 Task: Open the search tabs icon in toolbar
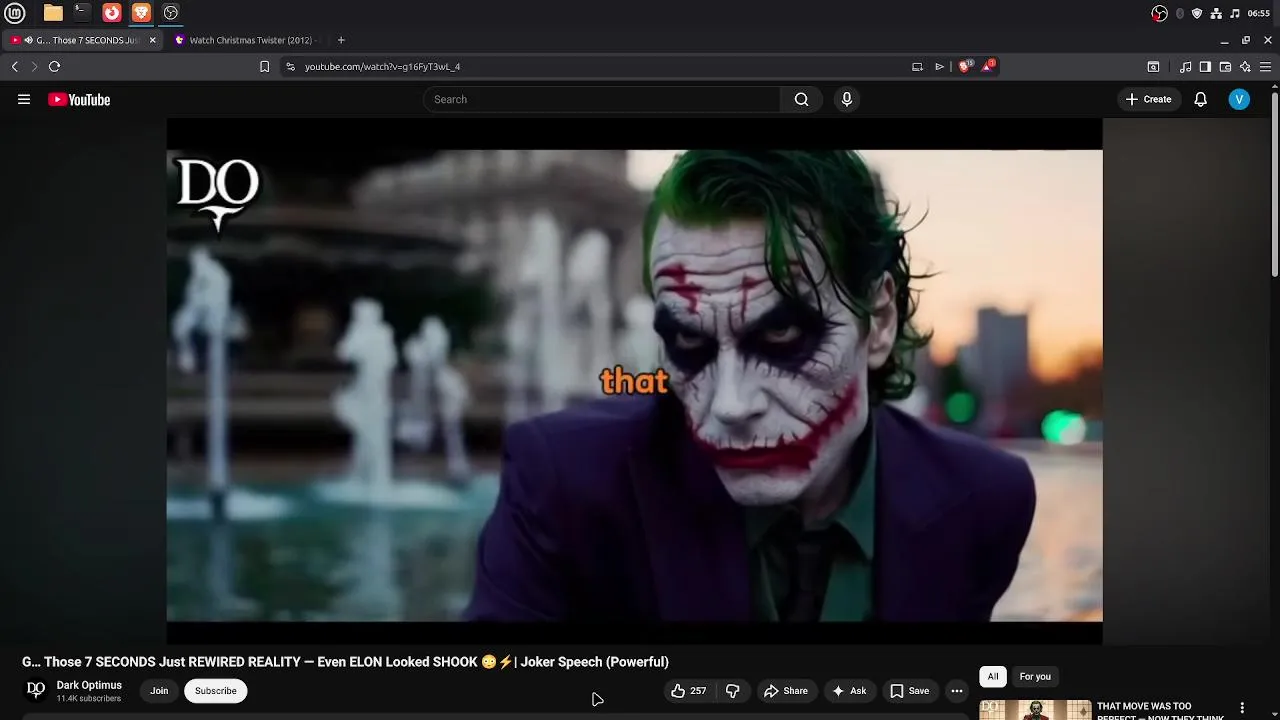point(1153,67)
